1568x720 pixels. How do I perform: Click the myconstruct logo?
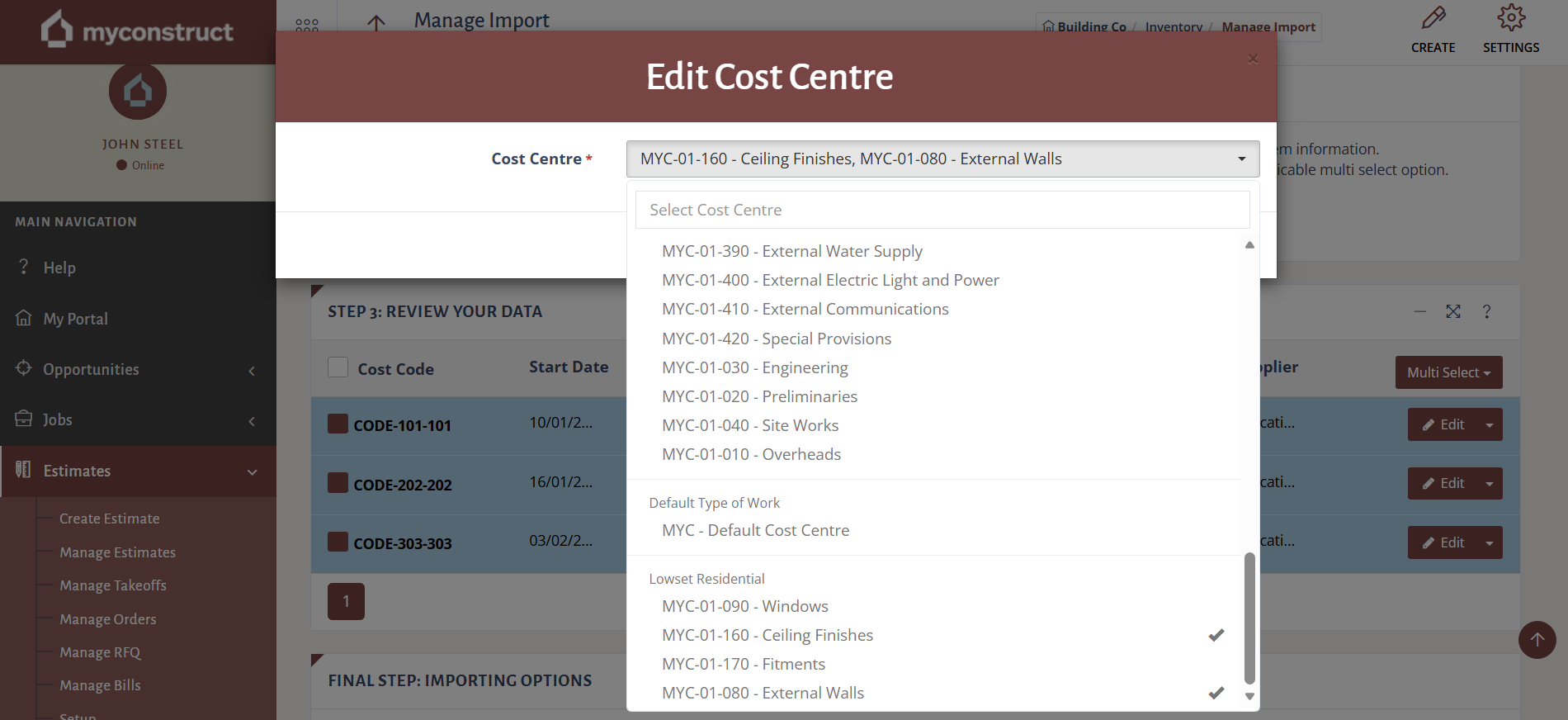coord(138,31)
